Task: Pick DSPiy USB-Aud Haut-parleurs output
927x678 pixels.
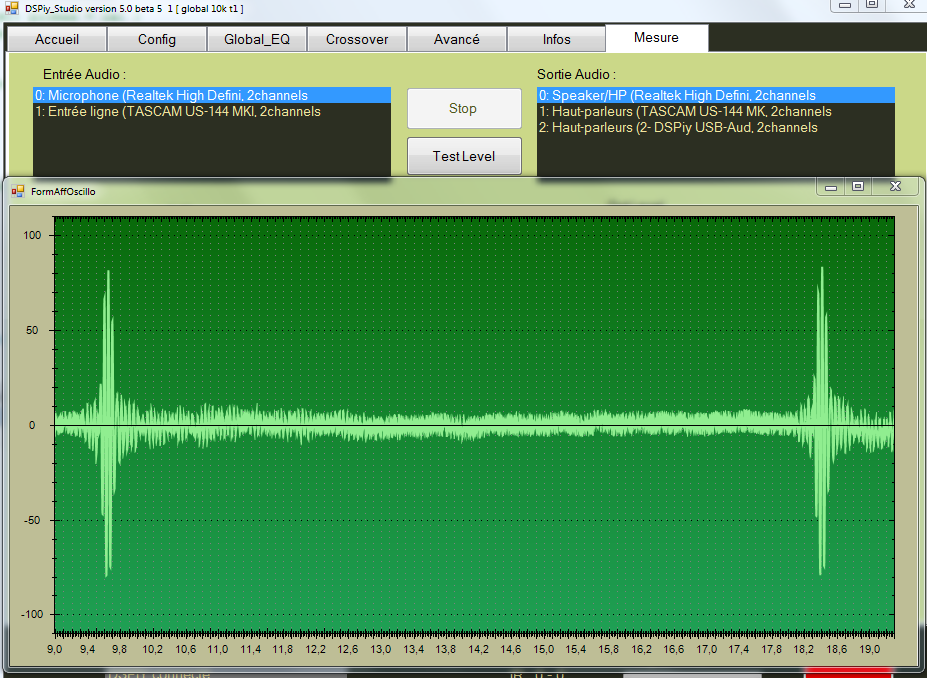Action: [679, 128]
